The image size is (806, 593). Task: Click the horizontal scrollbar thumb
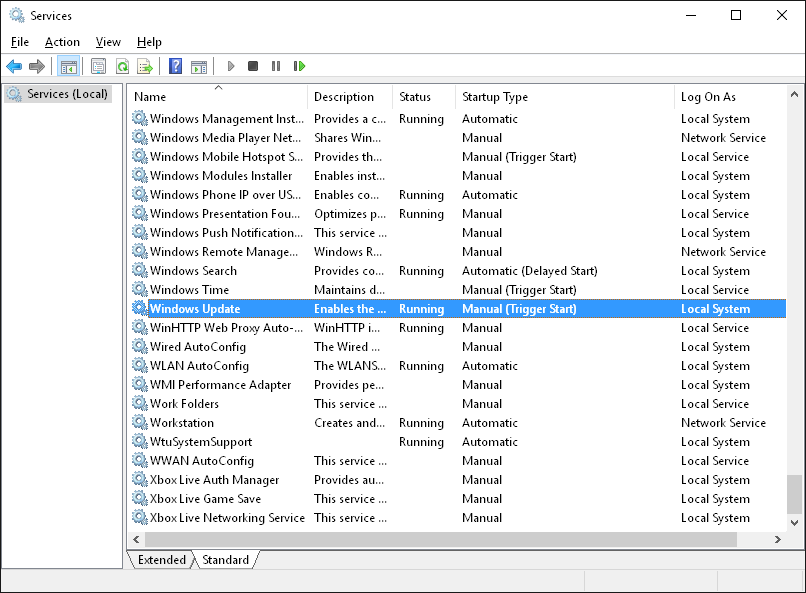coord(441,539)
